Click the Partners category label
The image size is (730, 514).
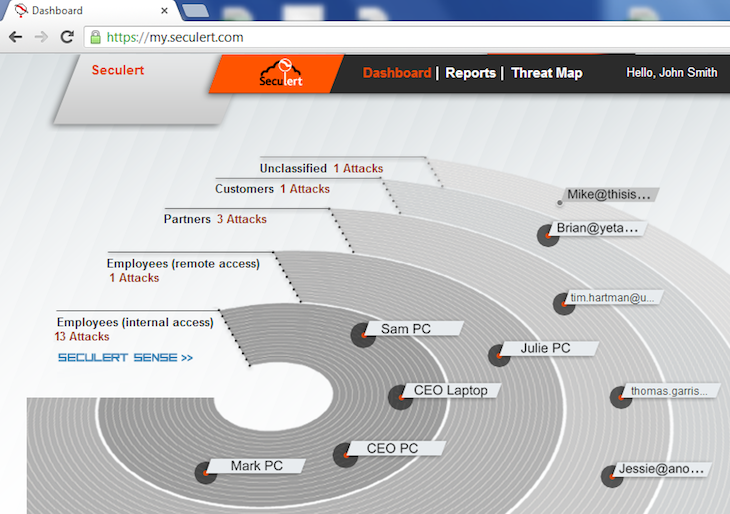click(x=187, y=219)
